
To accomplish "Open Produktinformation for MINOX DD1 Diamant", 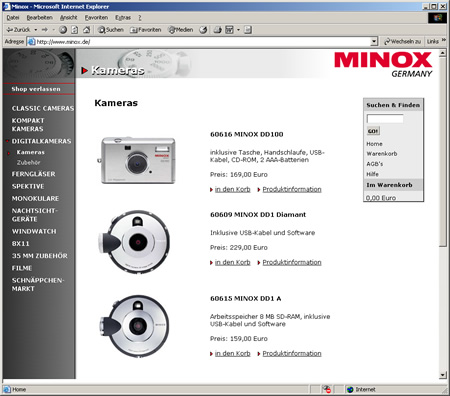I will [292, 262].
